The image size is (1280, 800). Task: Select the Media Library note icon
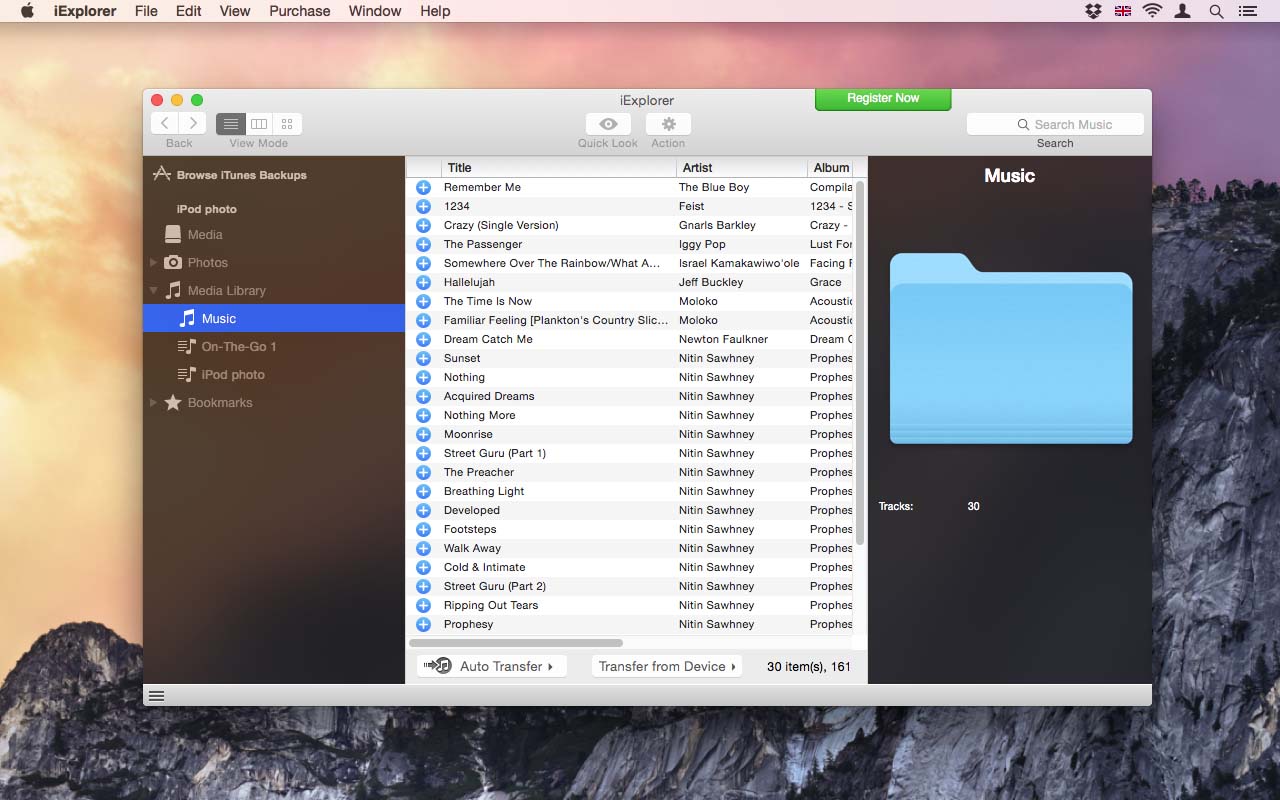click(x=173, y=290)
